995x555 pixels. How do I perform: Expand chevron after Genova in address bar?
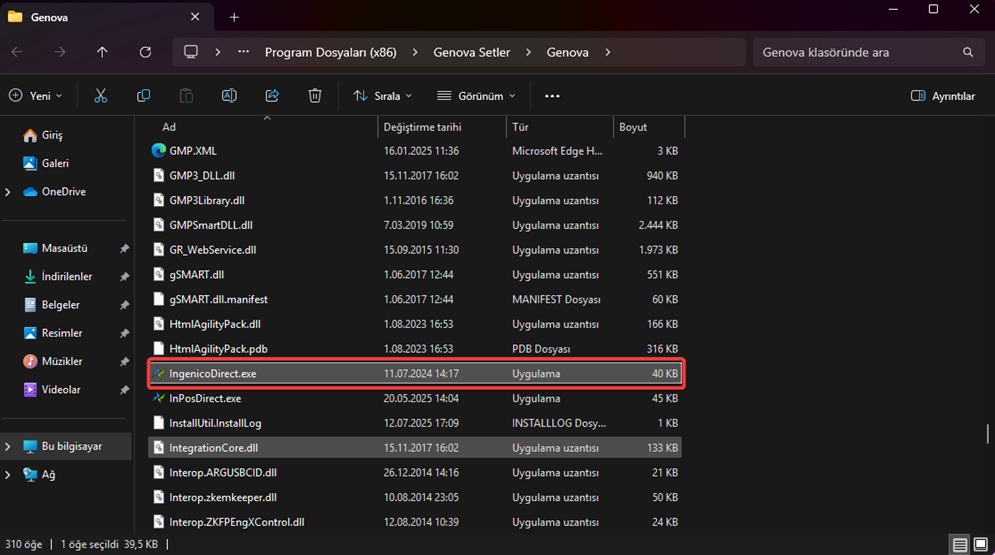pyautogui.click(x=607, y=52)
